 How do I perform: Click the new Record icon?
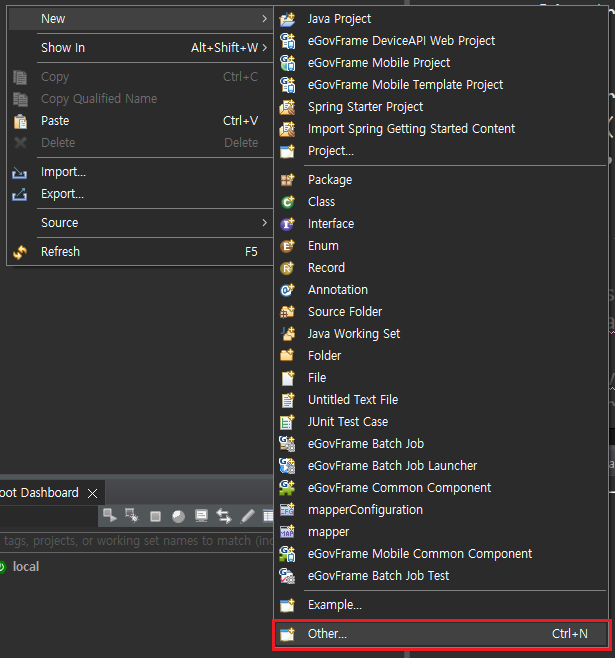click(x=287, y=268)
